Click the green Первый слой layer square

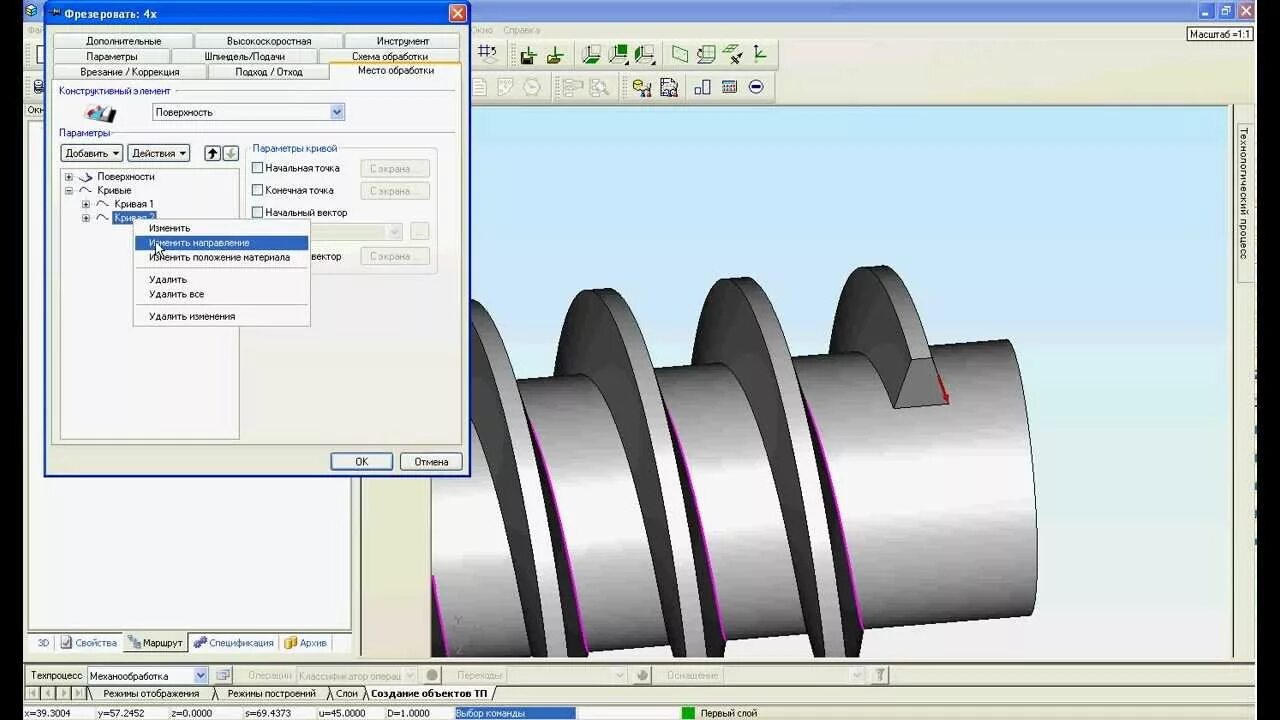(688, 713)
